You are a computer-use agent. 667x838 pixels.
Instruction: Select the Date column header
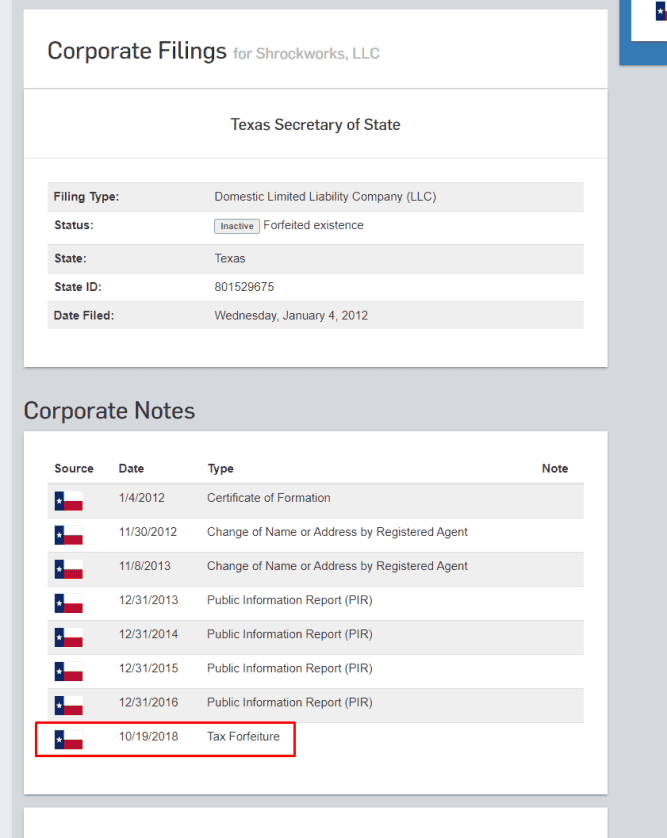coord(131,469)
